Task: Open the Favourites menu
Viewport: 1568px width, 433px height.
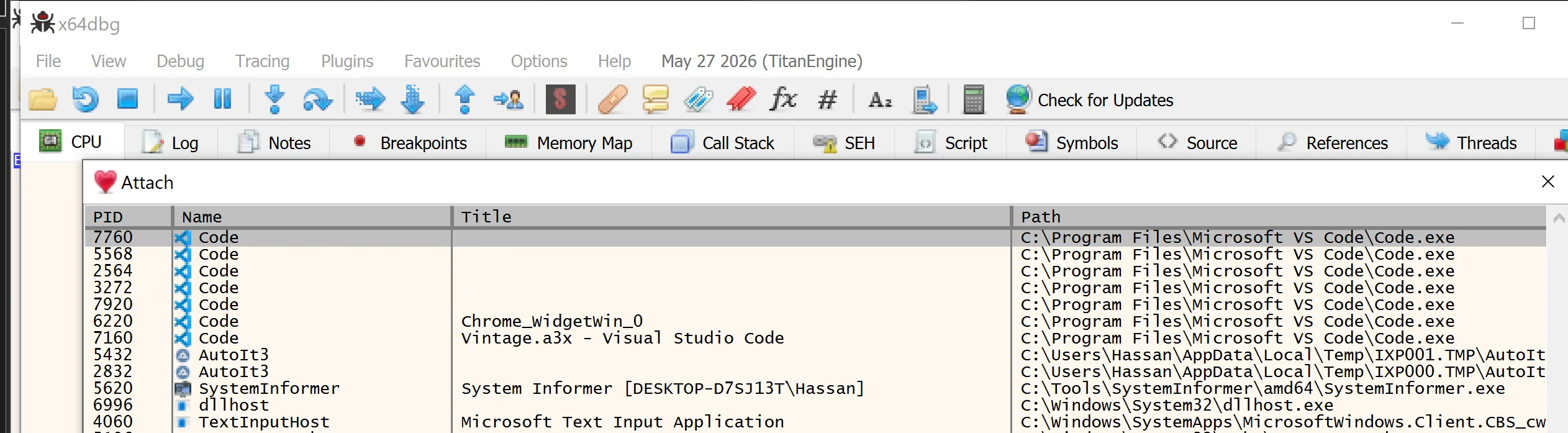Action: [442, 61]
